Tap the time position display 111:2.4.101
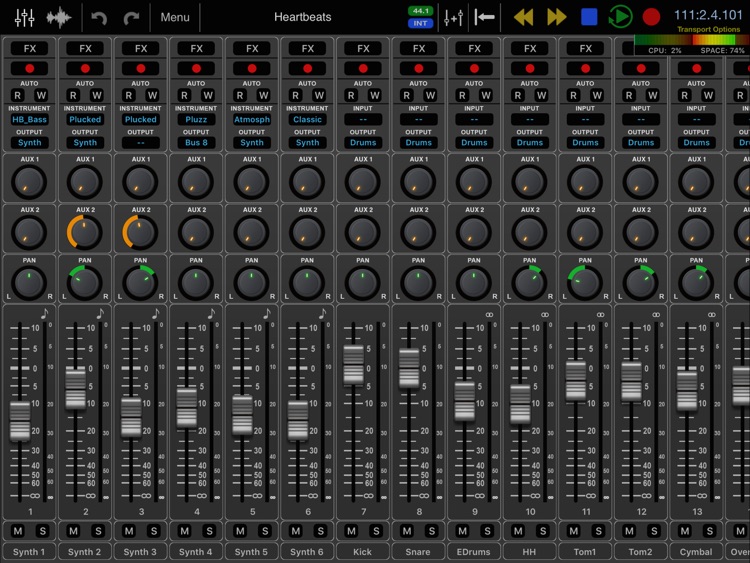Image resolution: width=750 pixels, height=563 pixels. pyautogui.click(x=708, y=15)
